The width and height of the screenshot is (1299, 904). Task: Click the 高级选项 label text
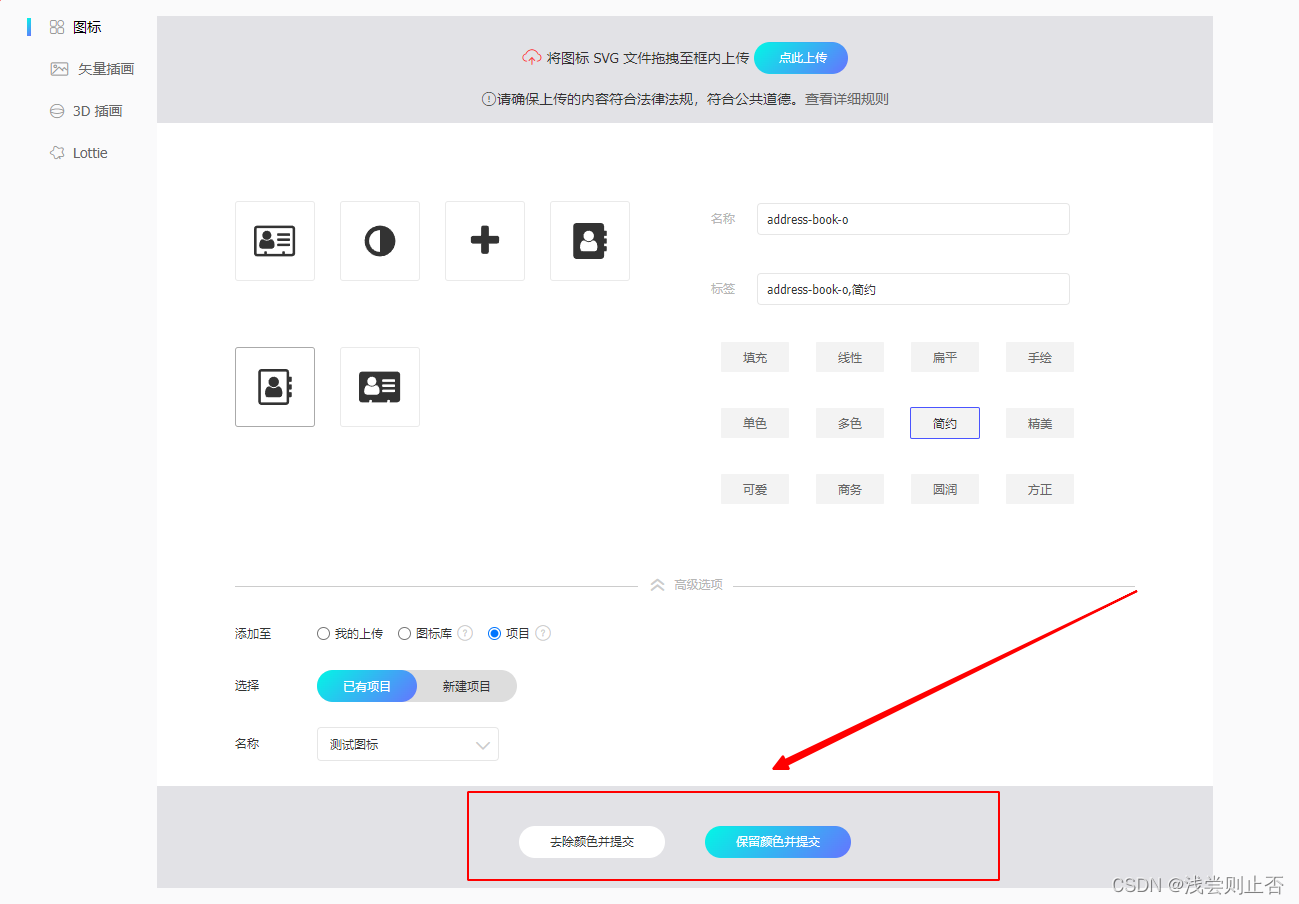click(698, 585)
